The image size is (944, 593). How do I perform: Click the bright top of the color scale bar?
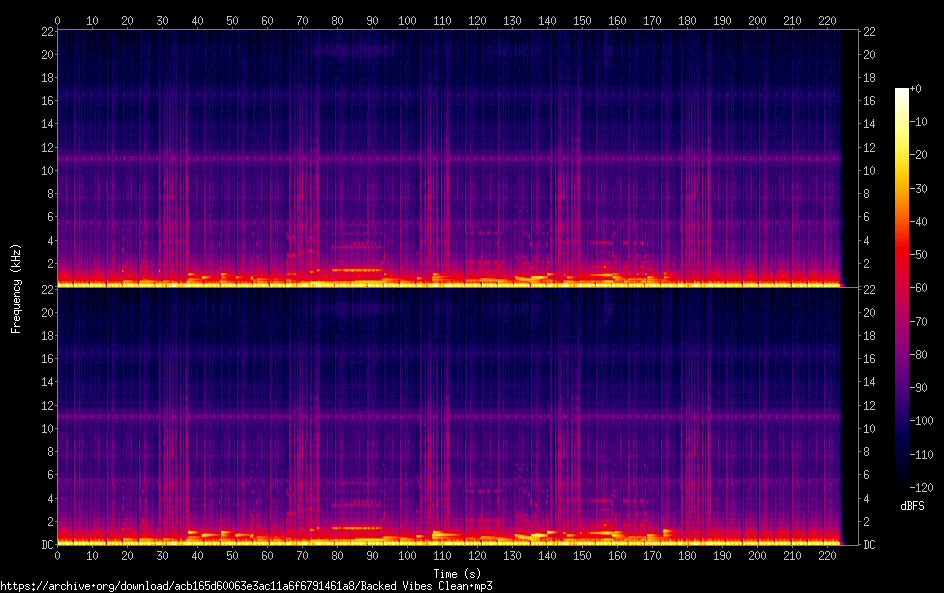(x=902, y=93)
